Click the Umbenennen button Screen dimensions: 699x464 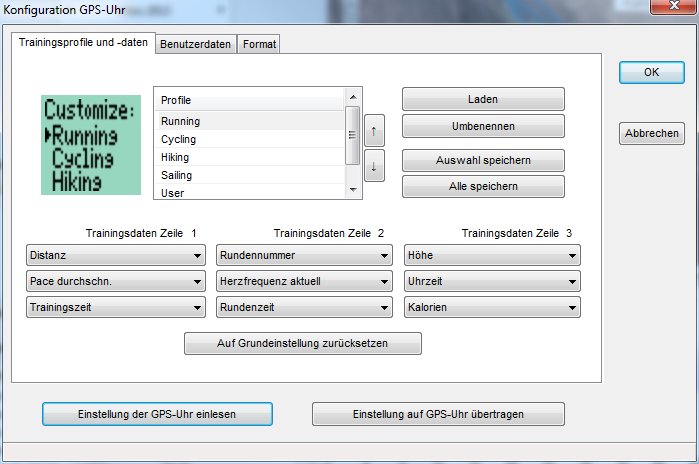coord(483,126)
